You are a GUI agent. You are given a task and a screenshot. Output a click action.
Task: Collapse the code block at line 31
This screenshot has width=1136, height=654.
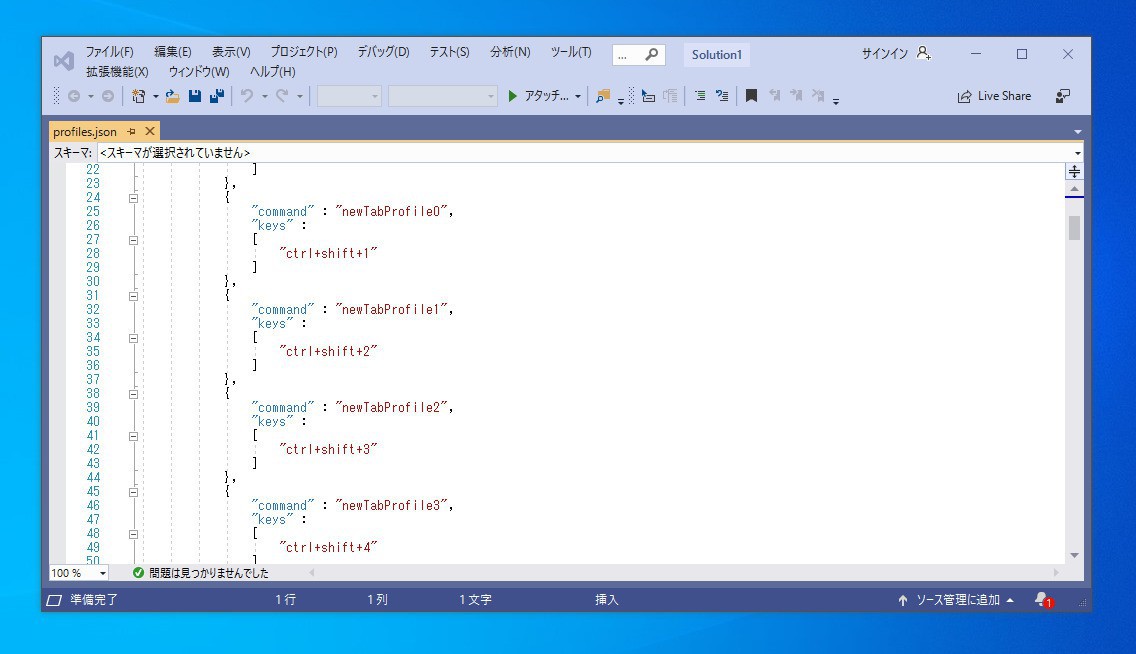tap(133, 296)
